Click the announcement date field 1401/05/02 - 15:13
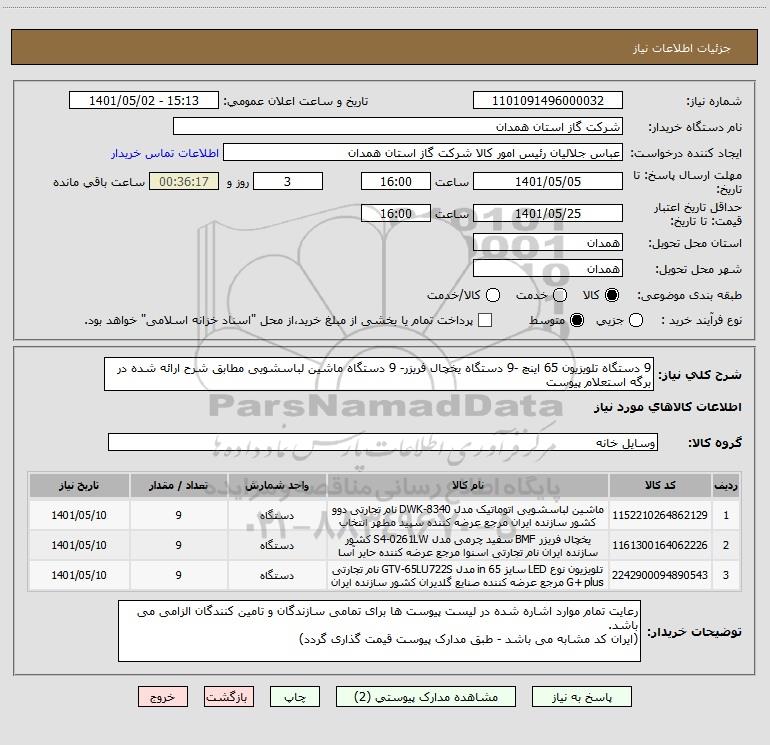770x745 pixels. [144, 101]
